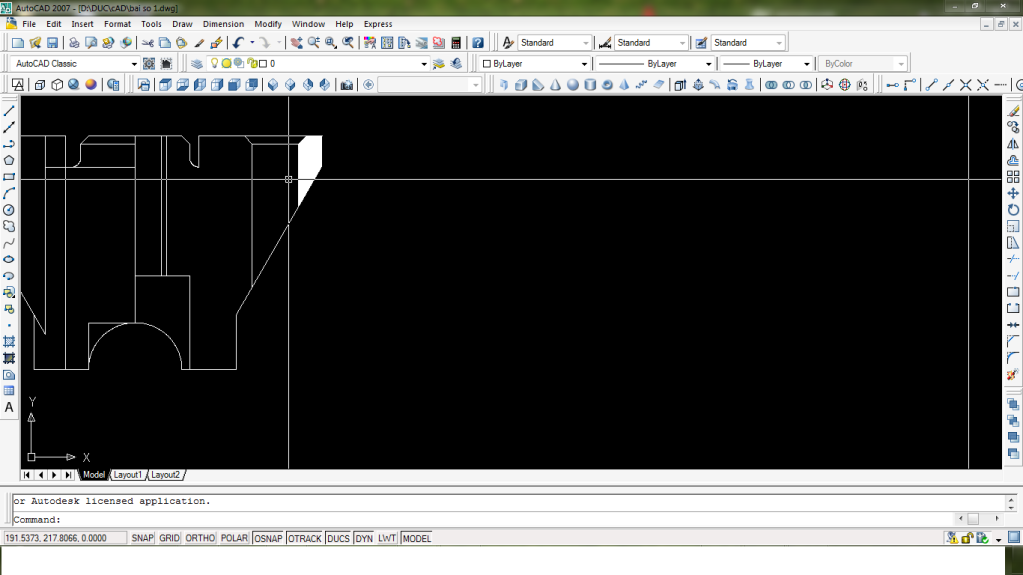Click the MODEL button in status bar
Viewport: 1023px width, 575px height.
[x=416, y=538]
